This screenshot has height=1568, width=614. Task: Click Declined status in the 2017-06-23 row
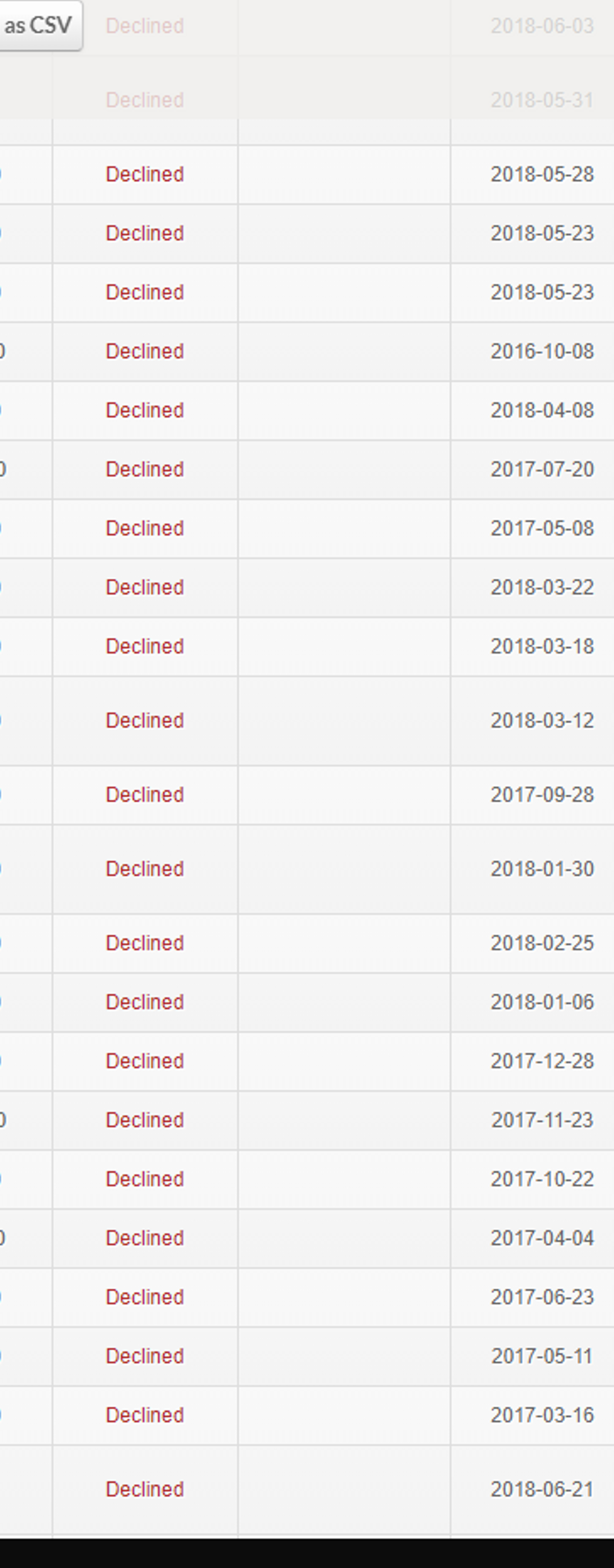pyautogui.click(x=144, y=1297)
